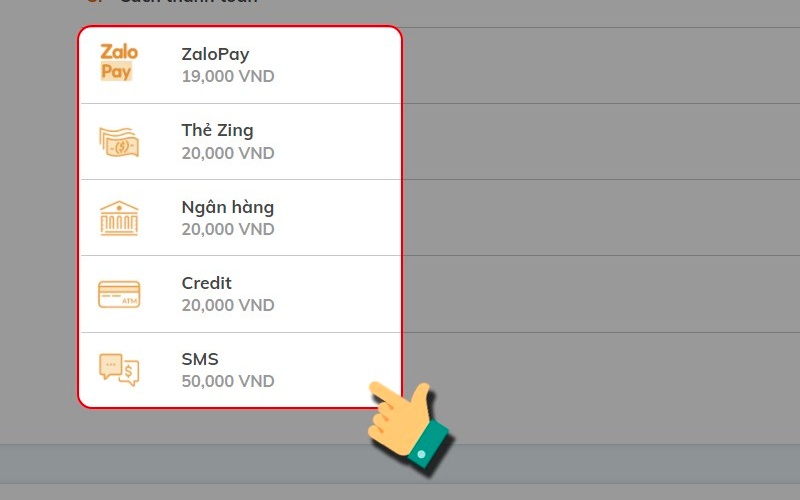The width and height of the screenshot is (800, 500).
Task: Click the 20,000 VND price under Ngân hàng
Action: click(x=228, y=229)
